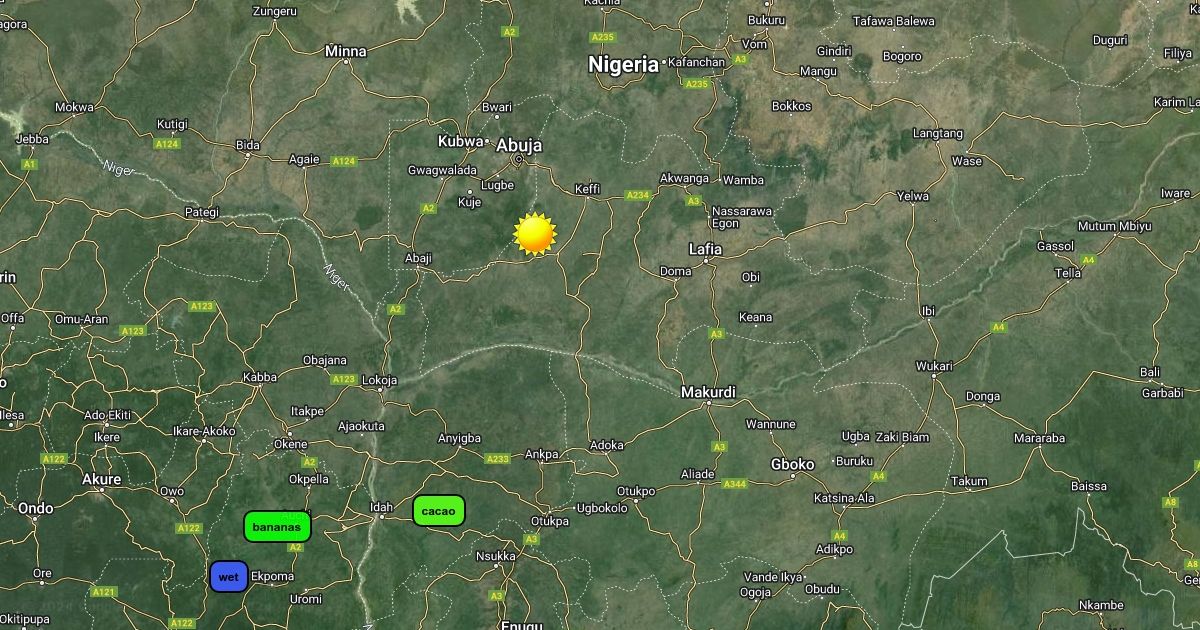Click the 'Obajana' town label
The image size is (1200, 630).
point(325,360)
